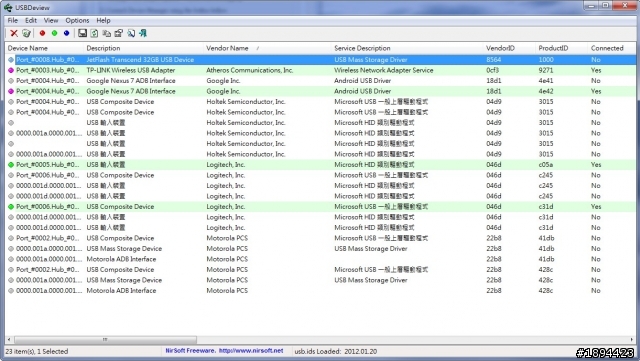640x361 pixels.
Task: Open the Help menu
Action: [x=103, y=20]
